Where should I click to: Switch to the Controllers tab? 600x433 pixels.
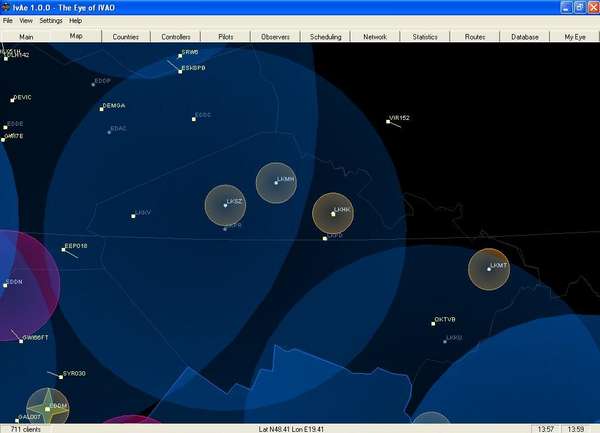(176, 37)
